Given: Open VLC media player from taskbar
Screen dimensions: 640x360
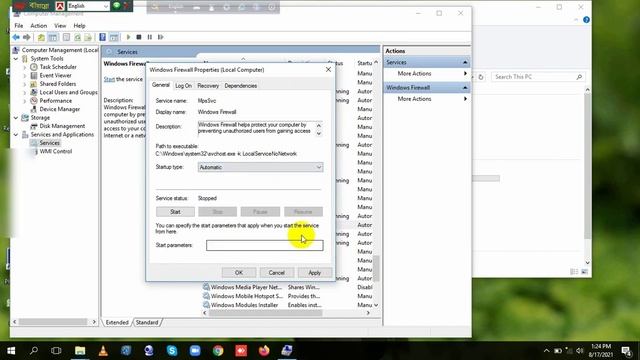Looking at the screenshot, I should pyautogui.click(x=103, y=351).
